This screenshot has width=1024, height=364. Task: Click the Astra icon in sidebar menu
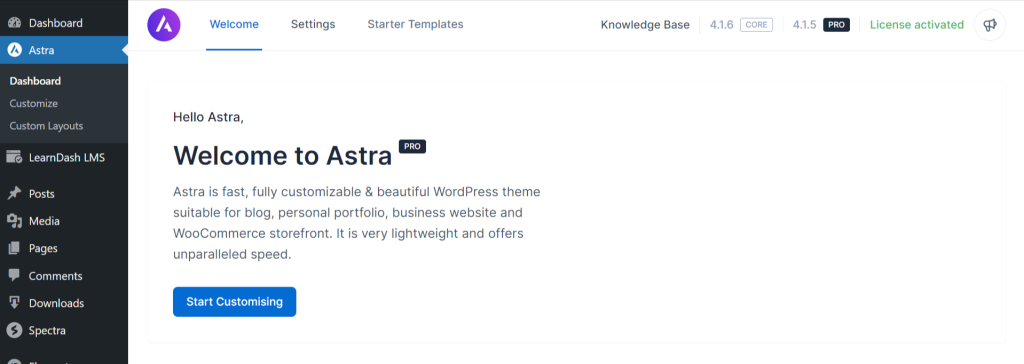tap(14, 50)
